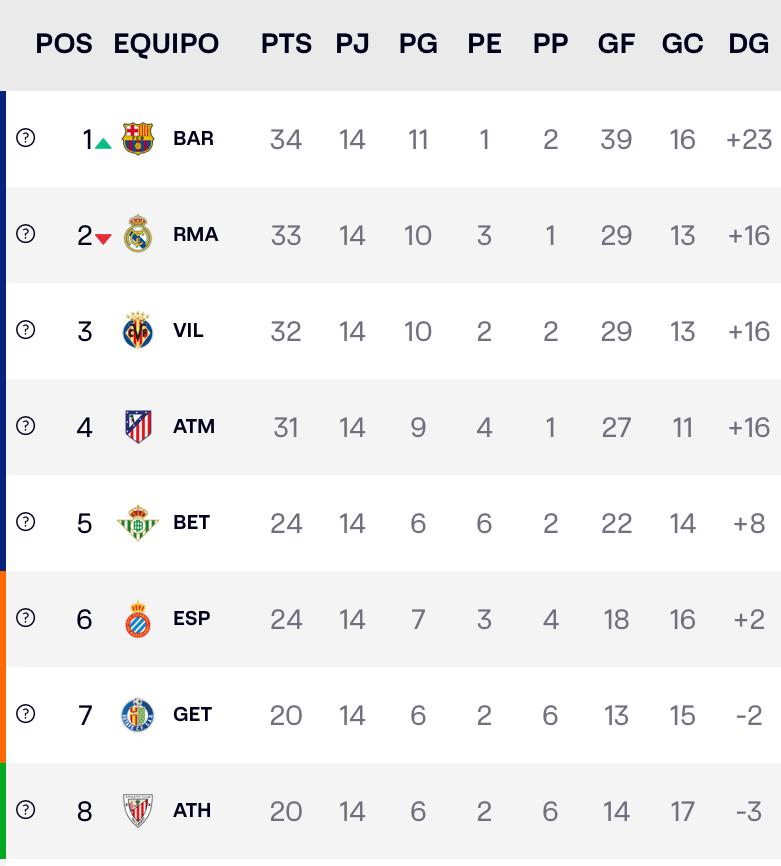
Task: Sort table by the DG column header
Action: click(749, 44)
